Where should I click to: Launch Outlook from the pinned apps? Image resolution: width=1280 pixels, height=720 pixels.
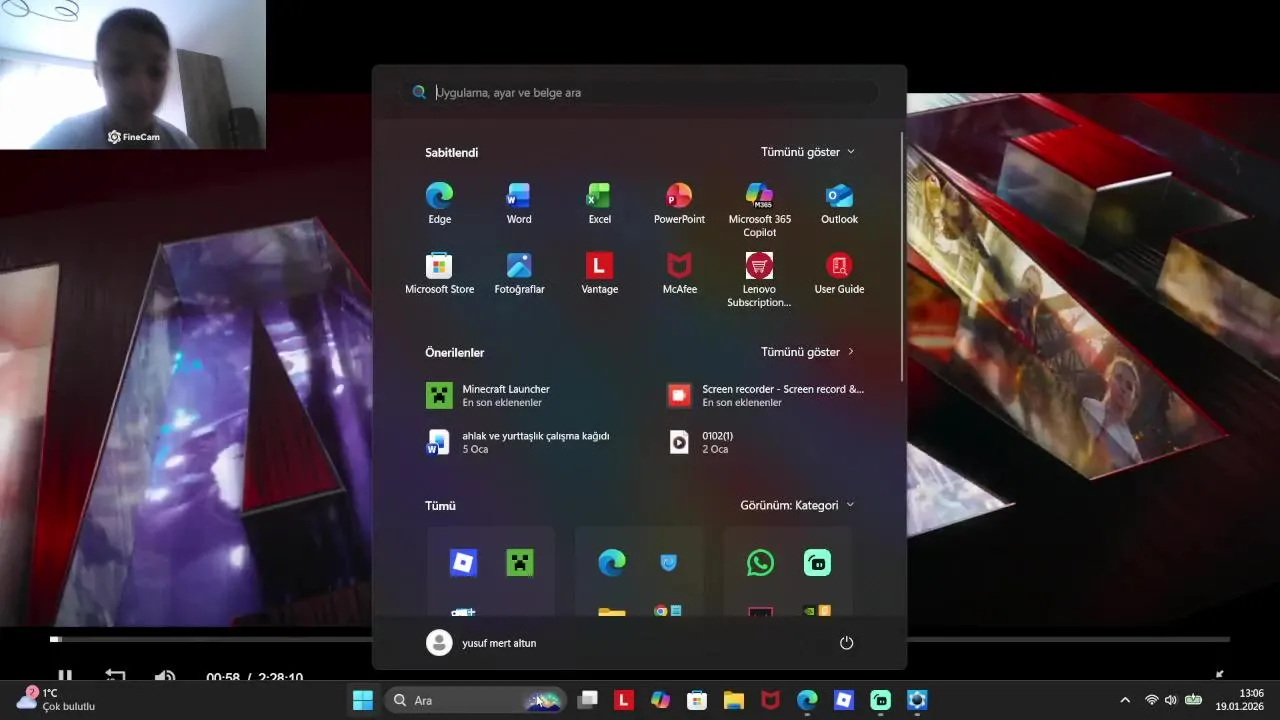[839, 203]
